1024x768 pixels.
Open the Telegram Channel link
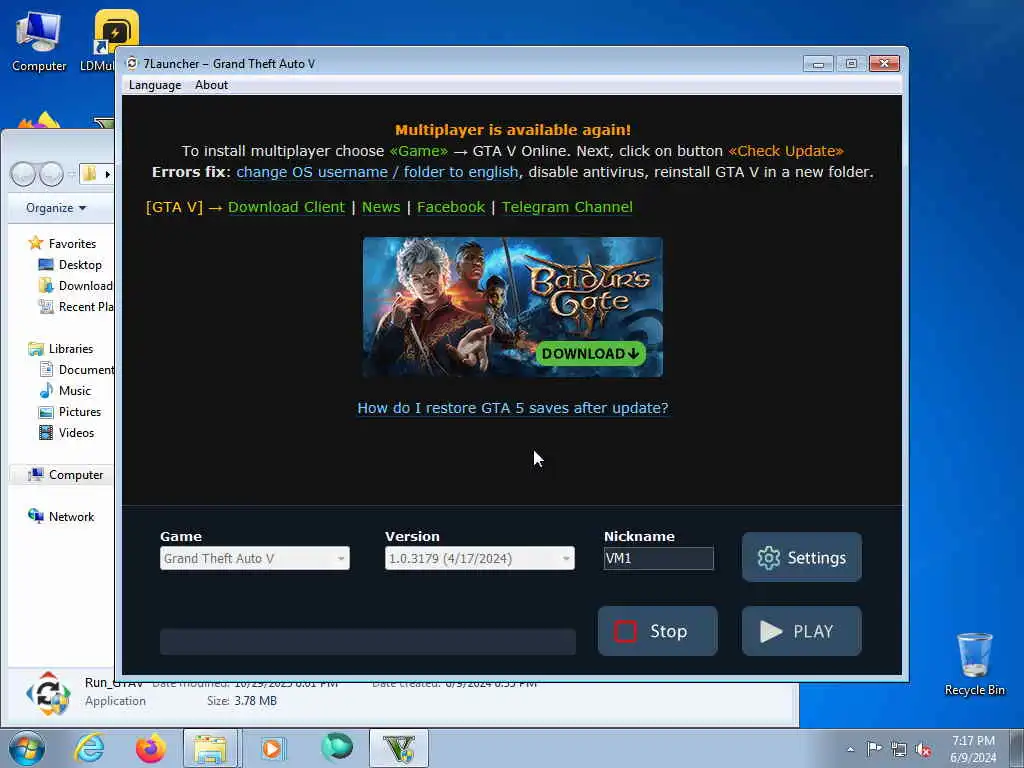coord(567,207)
